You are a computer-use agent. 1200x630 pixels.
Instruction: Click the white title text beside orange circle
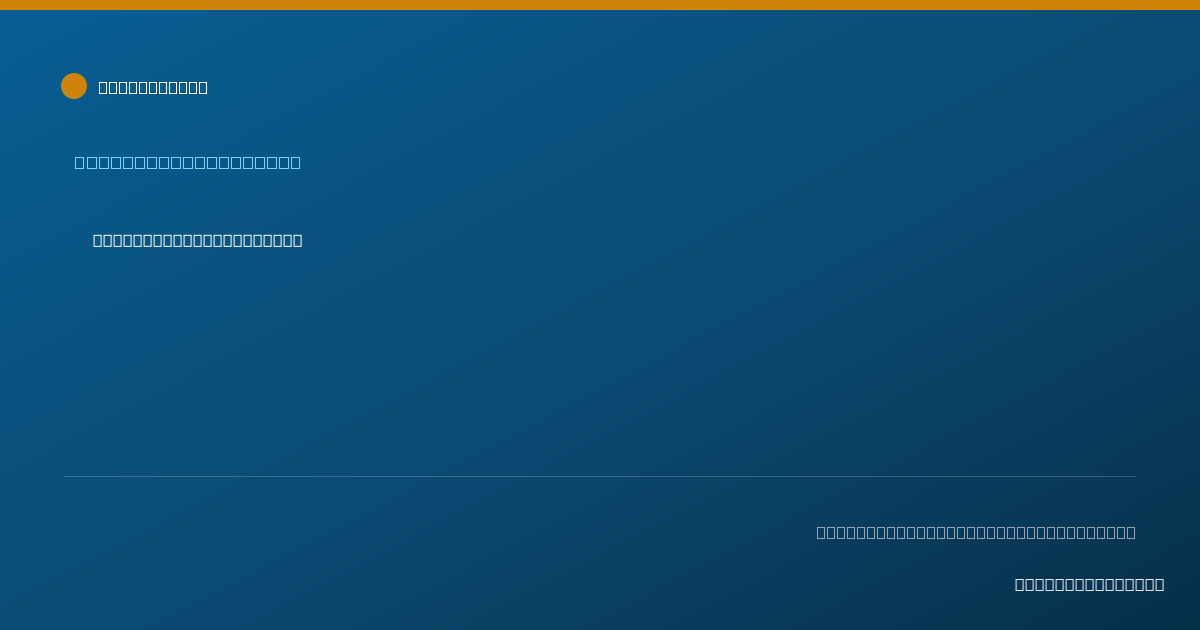pyautogui.click(x=153, y=87)
